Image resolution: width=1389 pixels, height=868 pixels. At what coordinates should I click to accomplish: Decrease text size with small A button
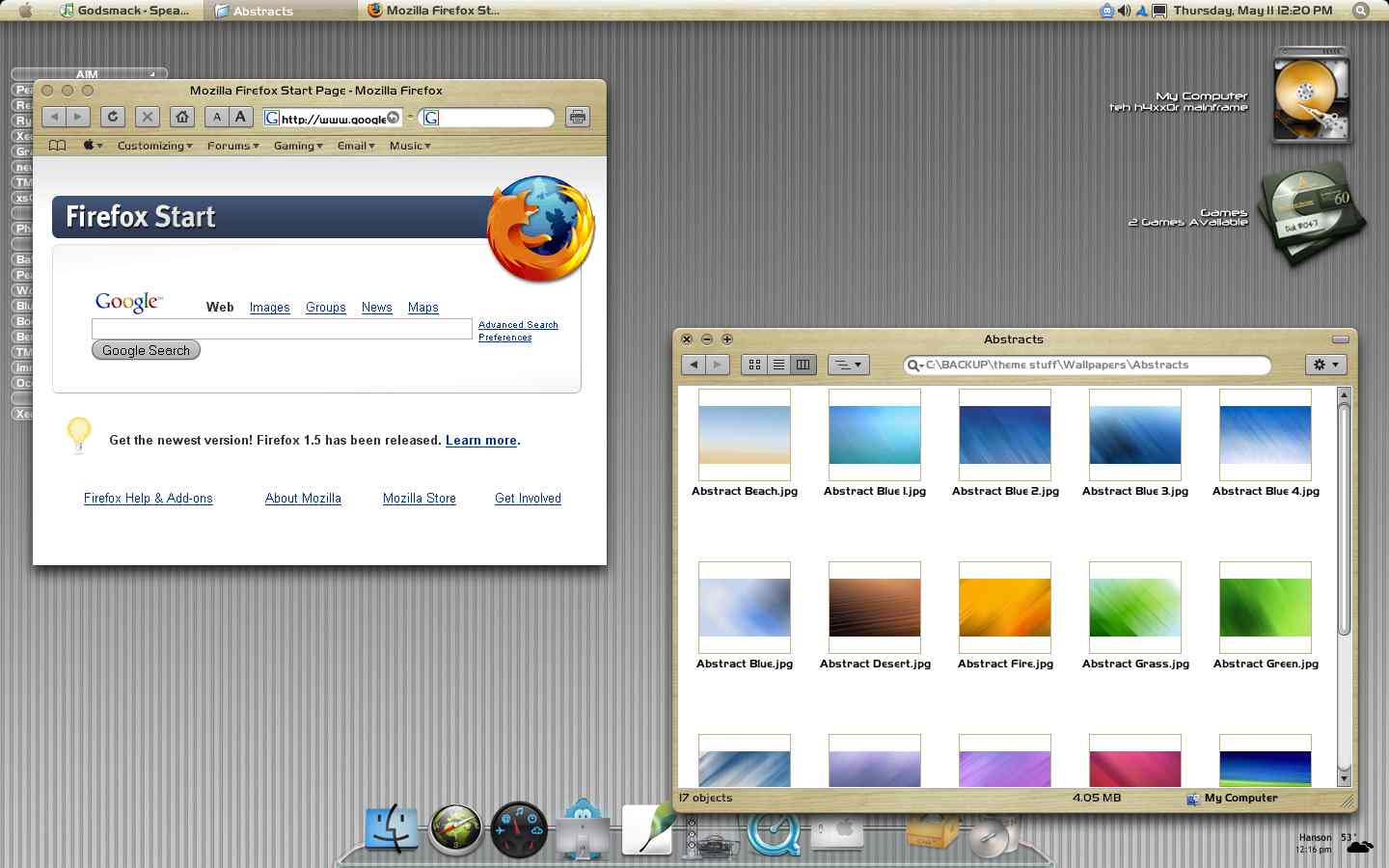point(217,117)
